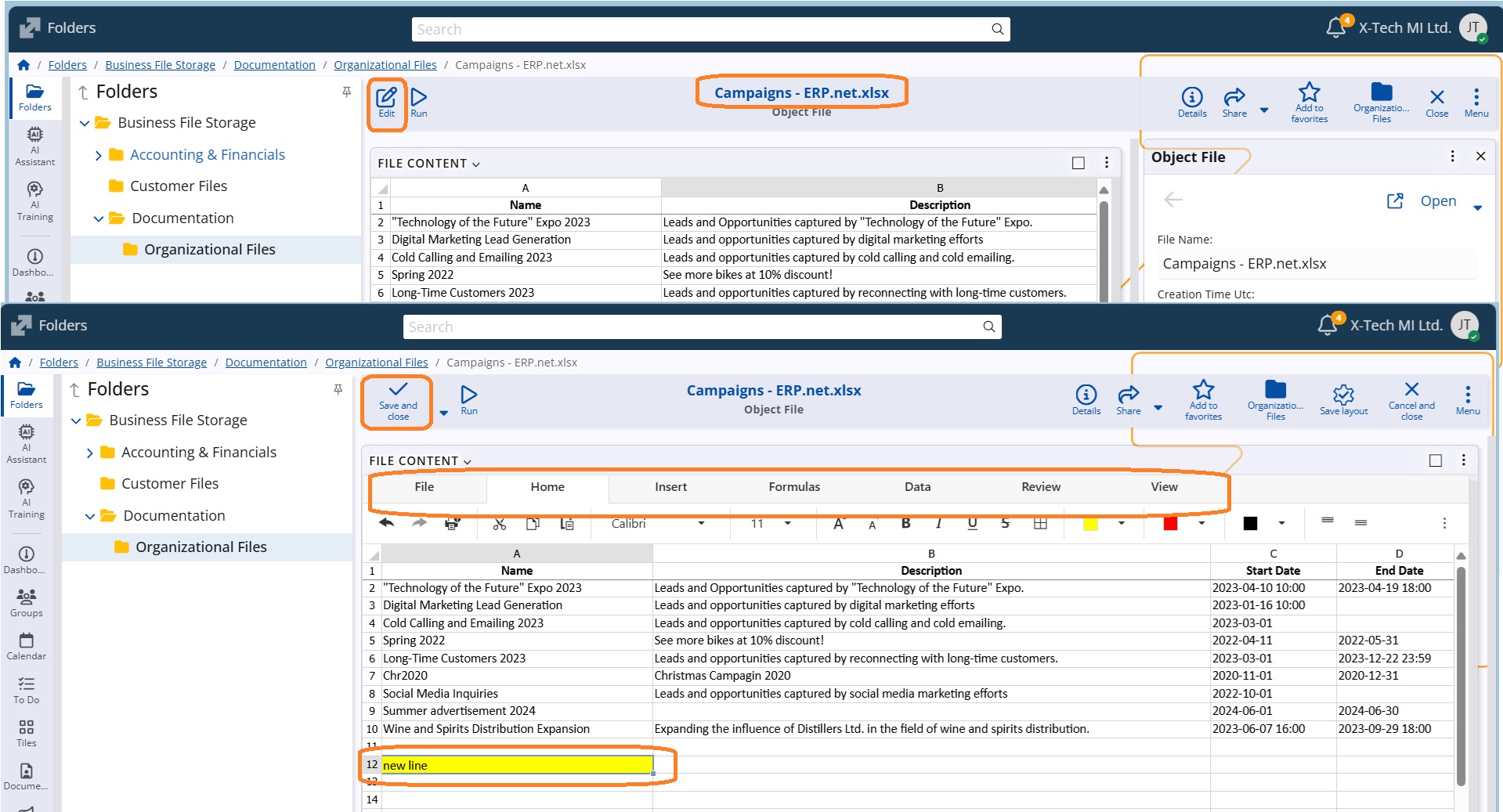Open the Object File panel three-dot menu
Screen dimensions: 1503x812
coord(1453,157)
